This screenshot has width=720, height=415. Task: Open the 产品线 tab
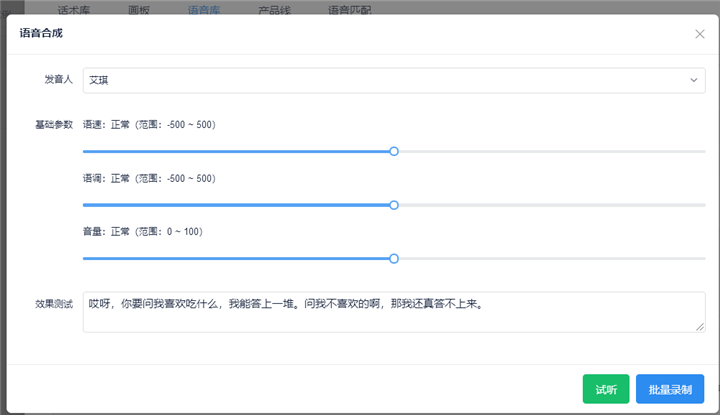(274, 10)
